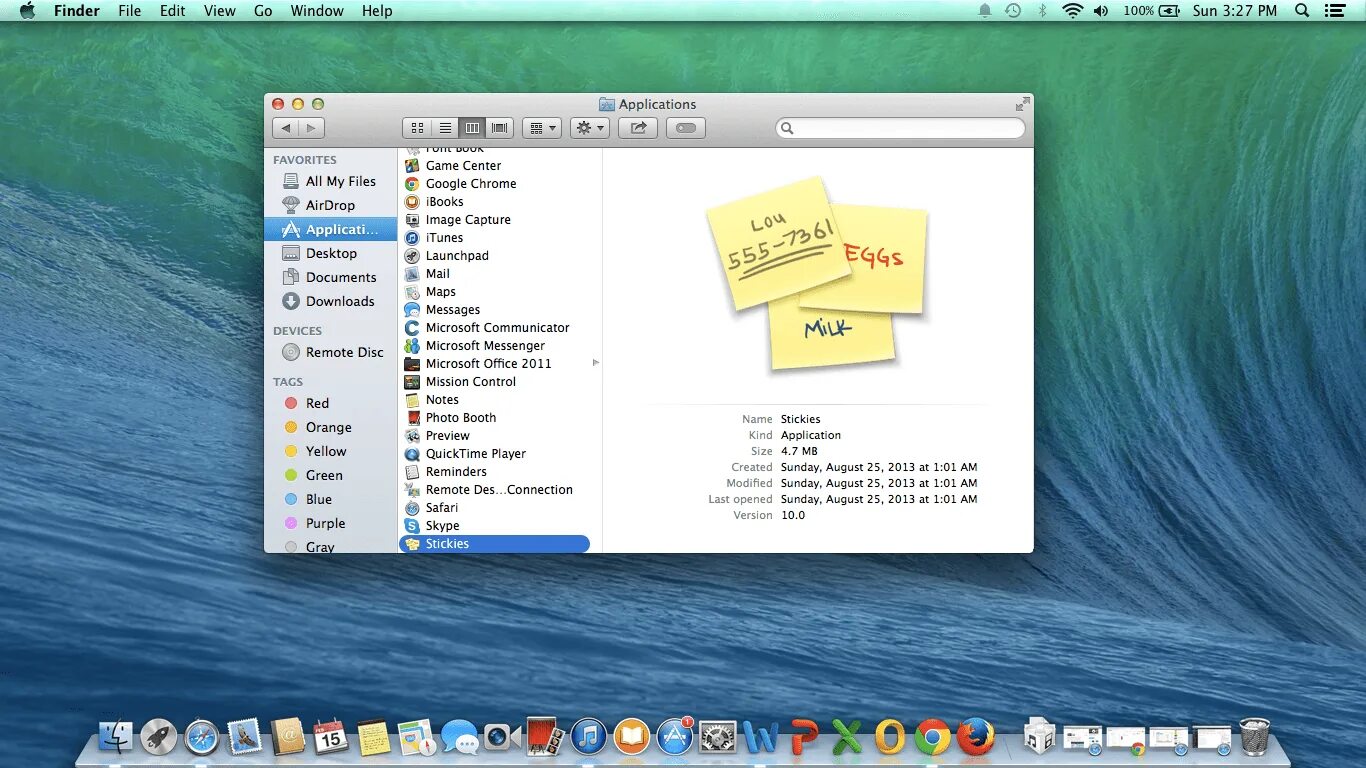
Task: Select the Red tag in the sidebar
Action: (317, 403)
